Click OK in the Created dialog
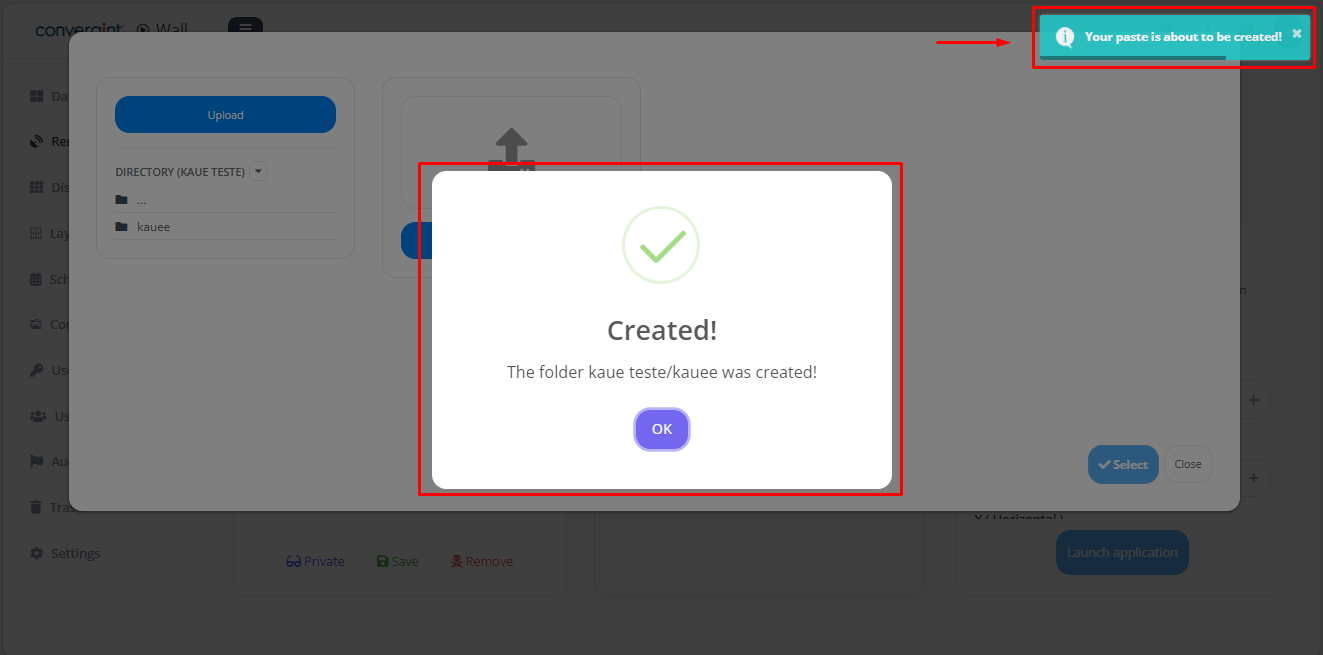Screen dimensions: 1323x655 [x=661, y=429]
